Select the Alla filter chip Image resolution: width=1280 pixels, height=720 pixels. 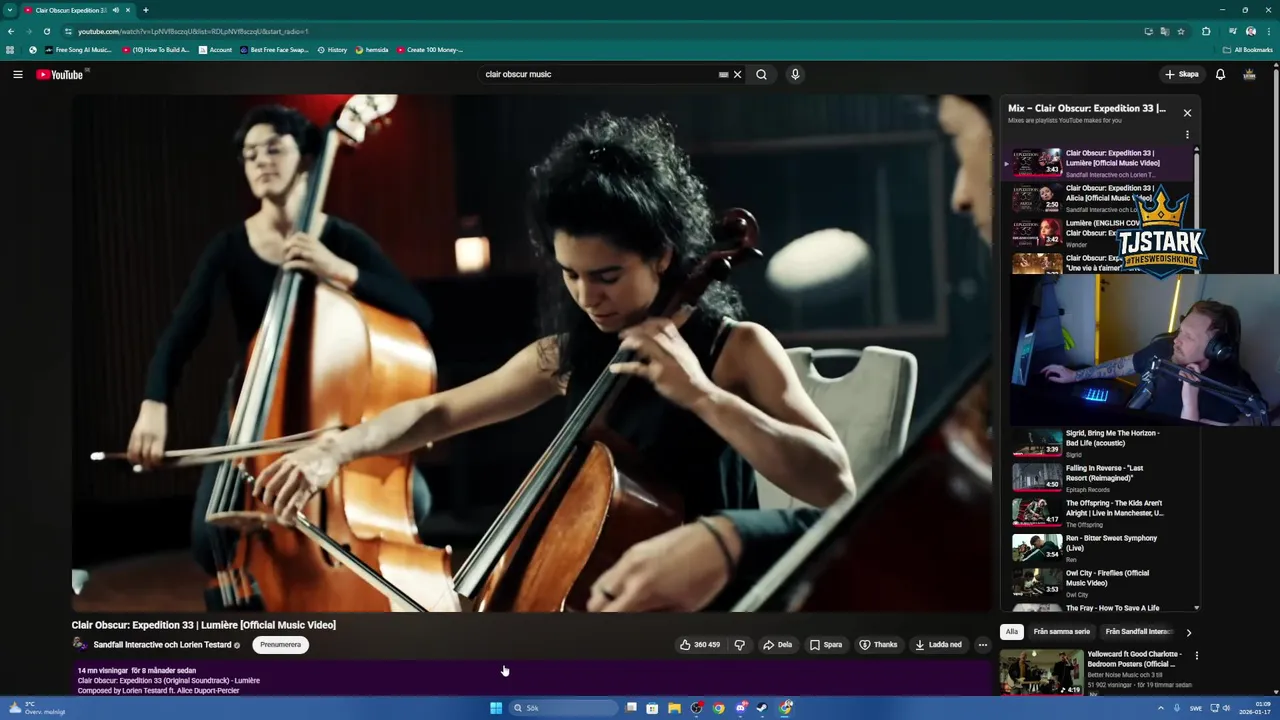[x=1012, y=632]
